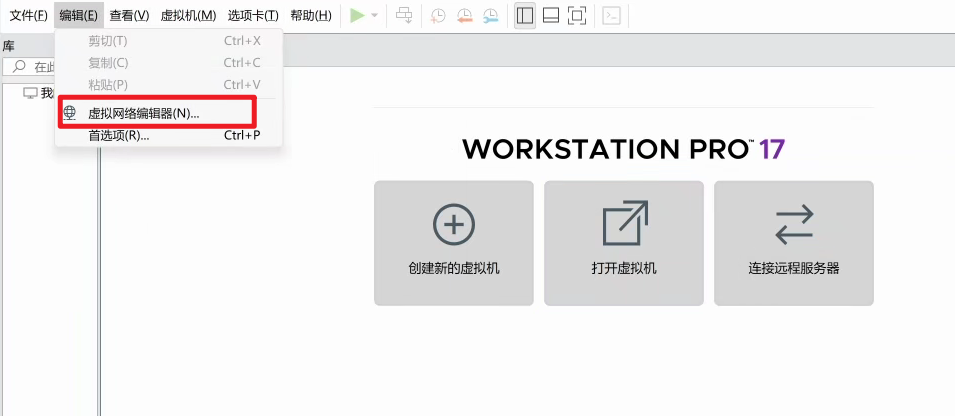The width and height of the screenshot is (955, 416).
Task: Click the full screen mode icon
Action: pos(577,16)
